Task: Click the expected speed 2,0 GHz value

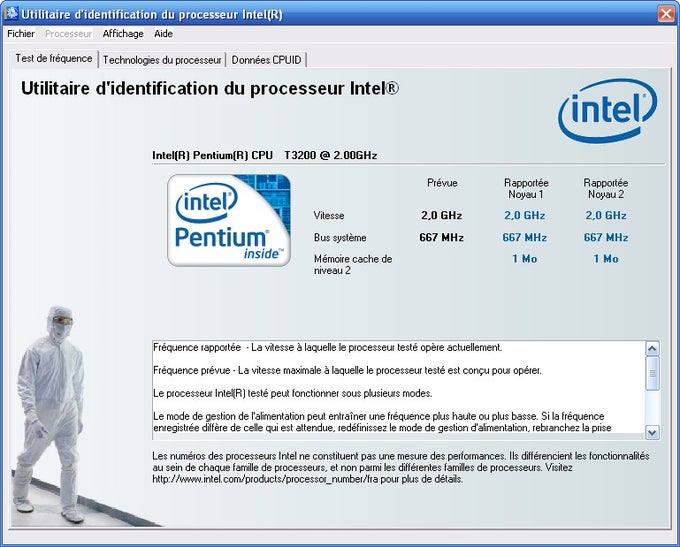Action: pyautogui.click(x=441, y=215)
